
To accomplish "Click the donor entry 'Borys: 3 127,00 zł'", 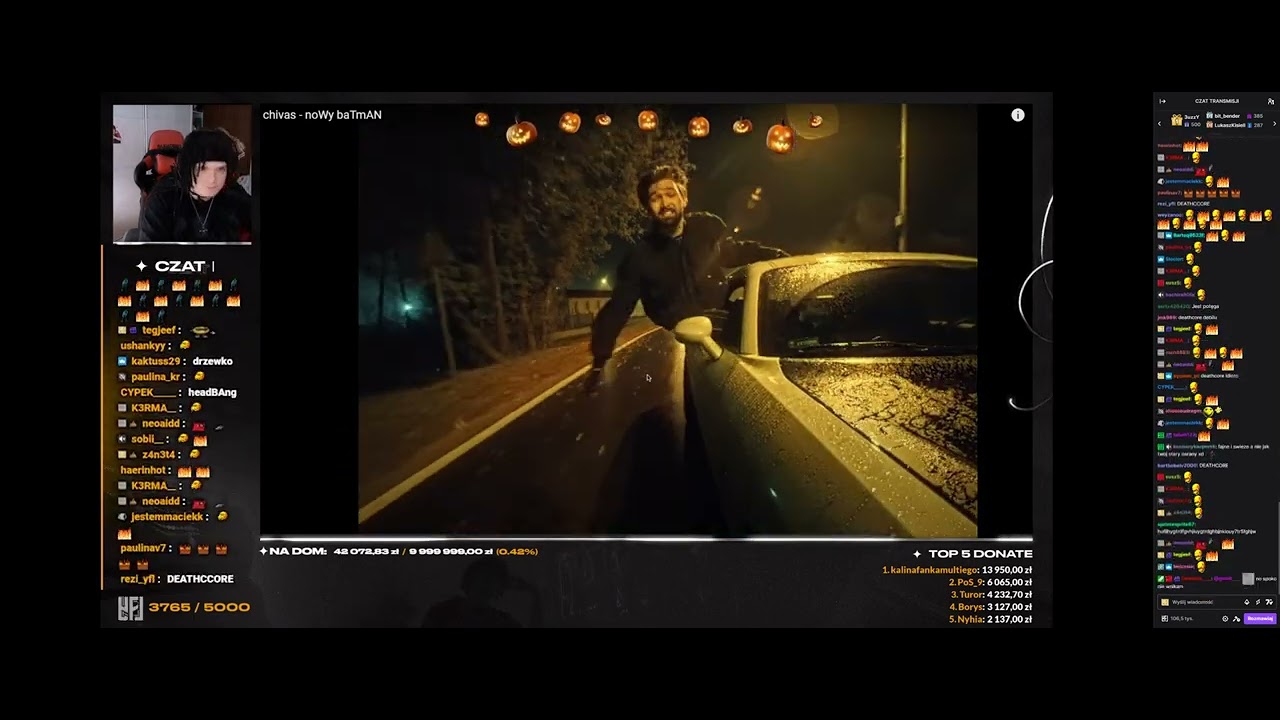I will coord(990,607).
